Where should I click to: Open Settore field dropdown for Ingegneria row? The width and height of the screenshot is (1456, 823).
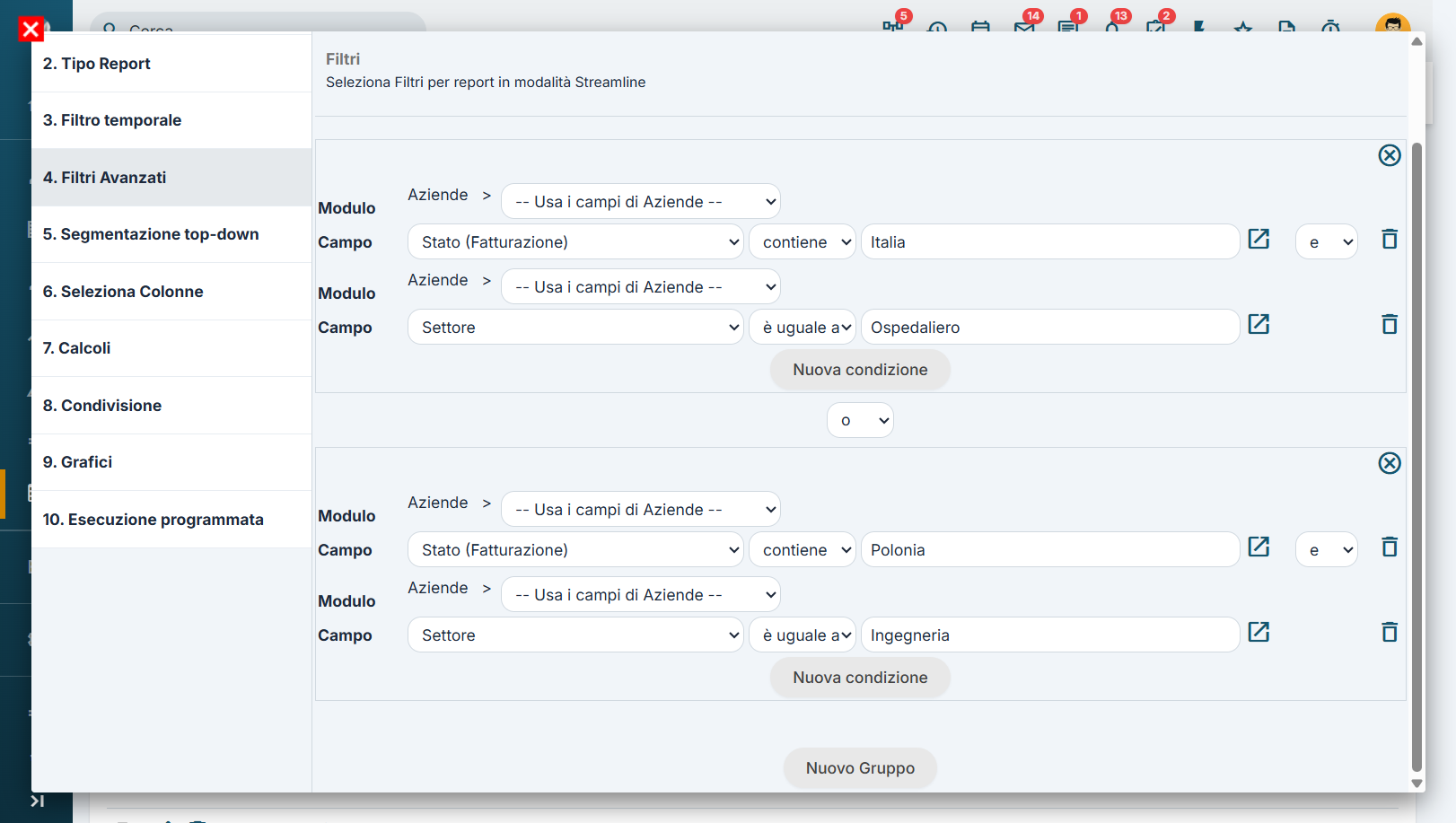click(575, 635)
